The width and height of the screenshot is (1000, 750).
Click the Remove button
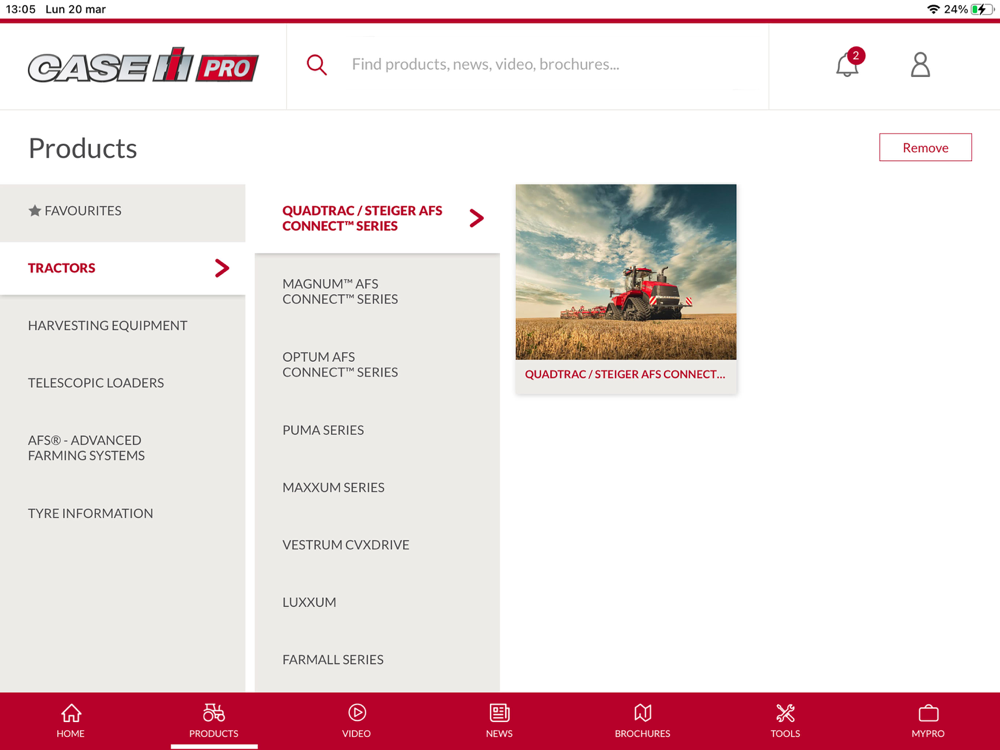pos(925,147)
